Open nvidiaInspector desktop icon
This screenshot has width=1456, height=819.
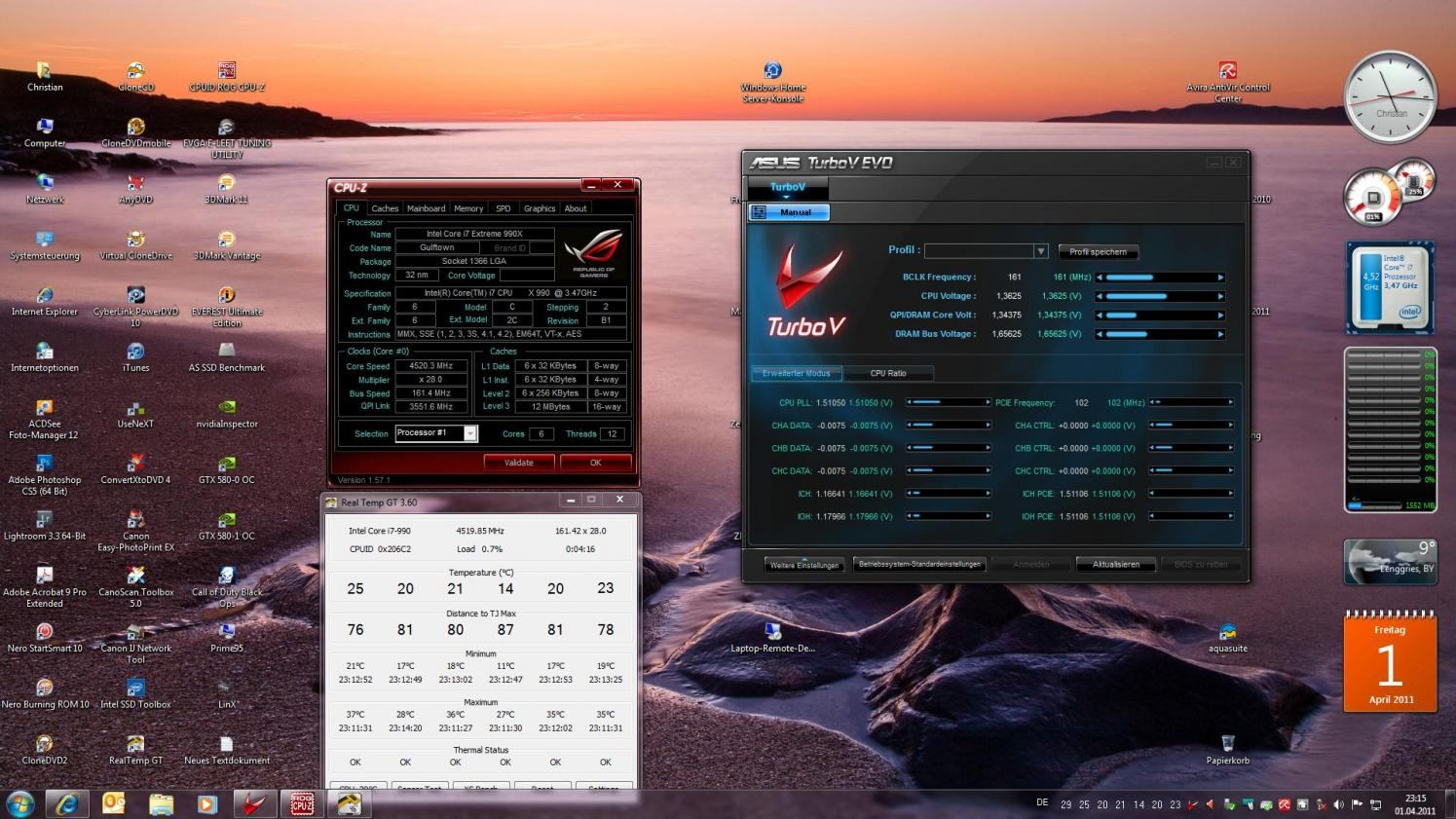coord(227,413)
